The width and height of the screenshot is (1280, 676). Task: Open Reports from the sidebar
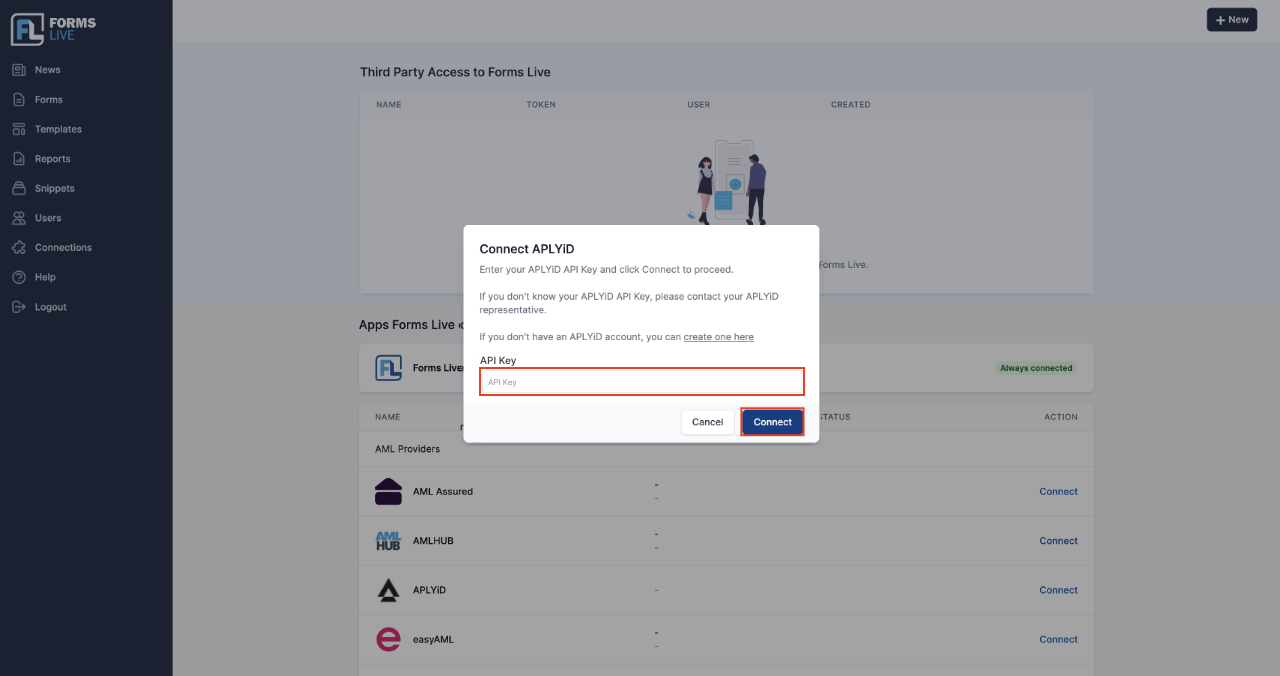[x=52, y=159]
